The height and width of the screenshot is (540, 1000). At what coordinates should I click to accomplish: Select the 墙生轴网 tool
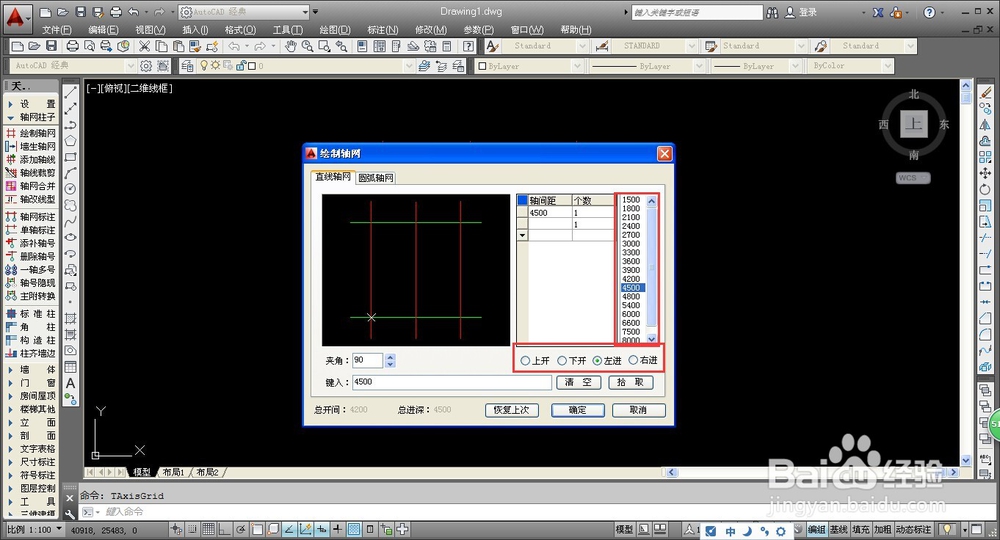tap(31, 147)
